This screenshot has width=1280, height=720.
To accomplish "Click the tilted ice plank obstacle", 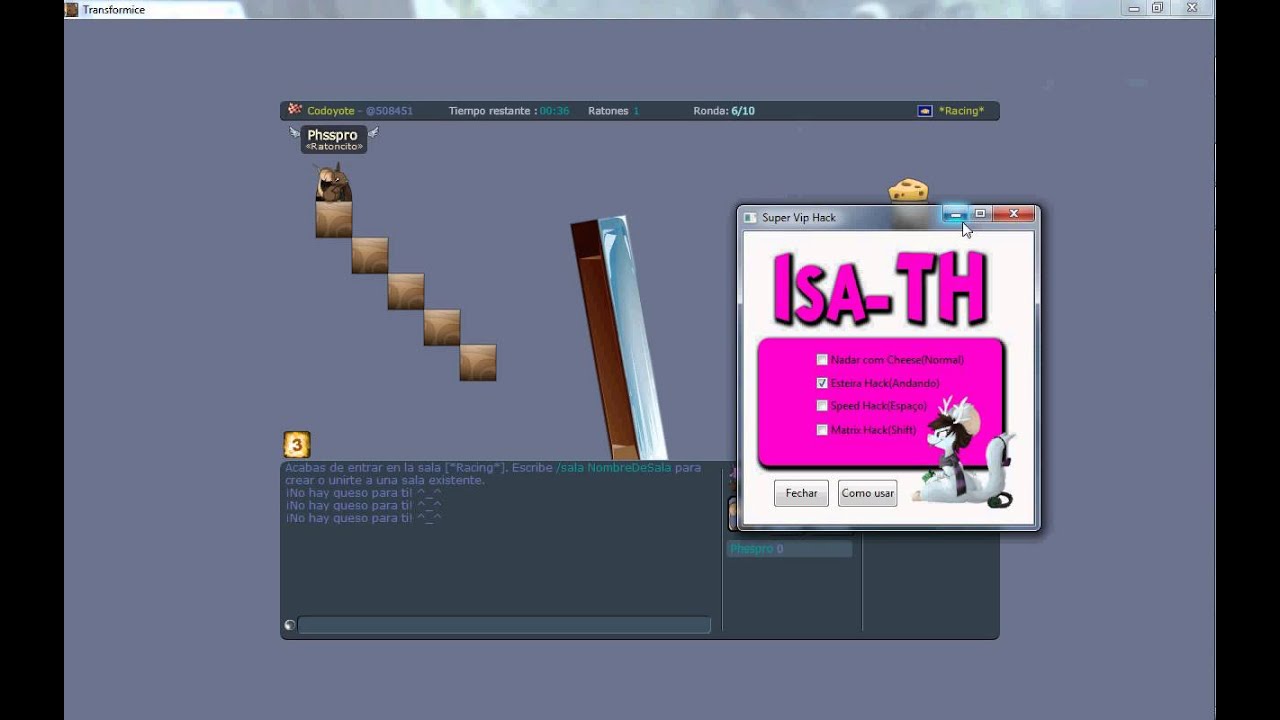I will pyautogui.click(x=632, y=338).
